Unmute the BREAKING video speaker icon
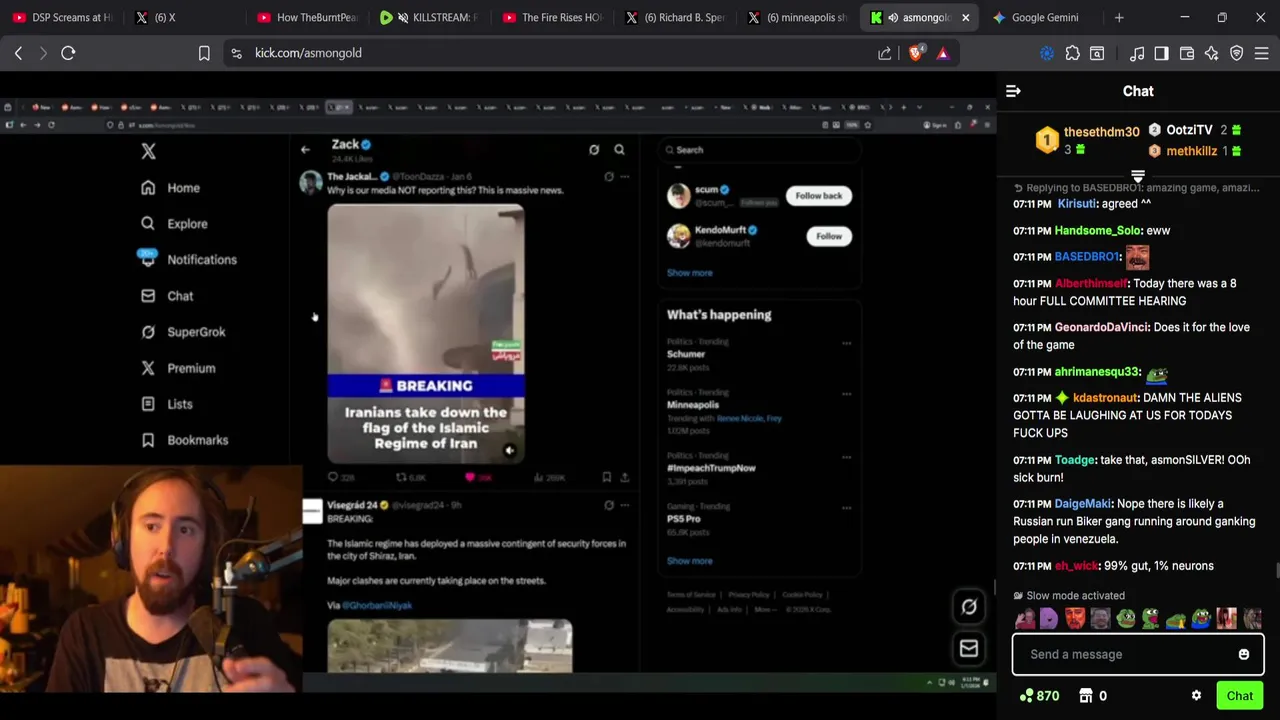1280x720 pixels. coord(509,451)
